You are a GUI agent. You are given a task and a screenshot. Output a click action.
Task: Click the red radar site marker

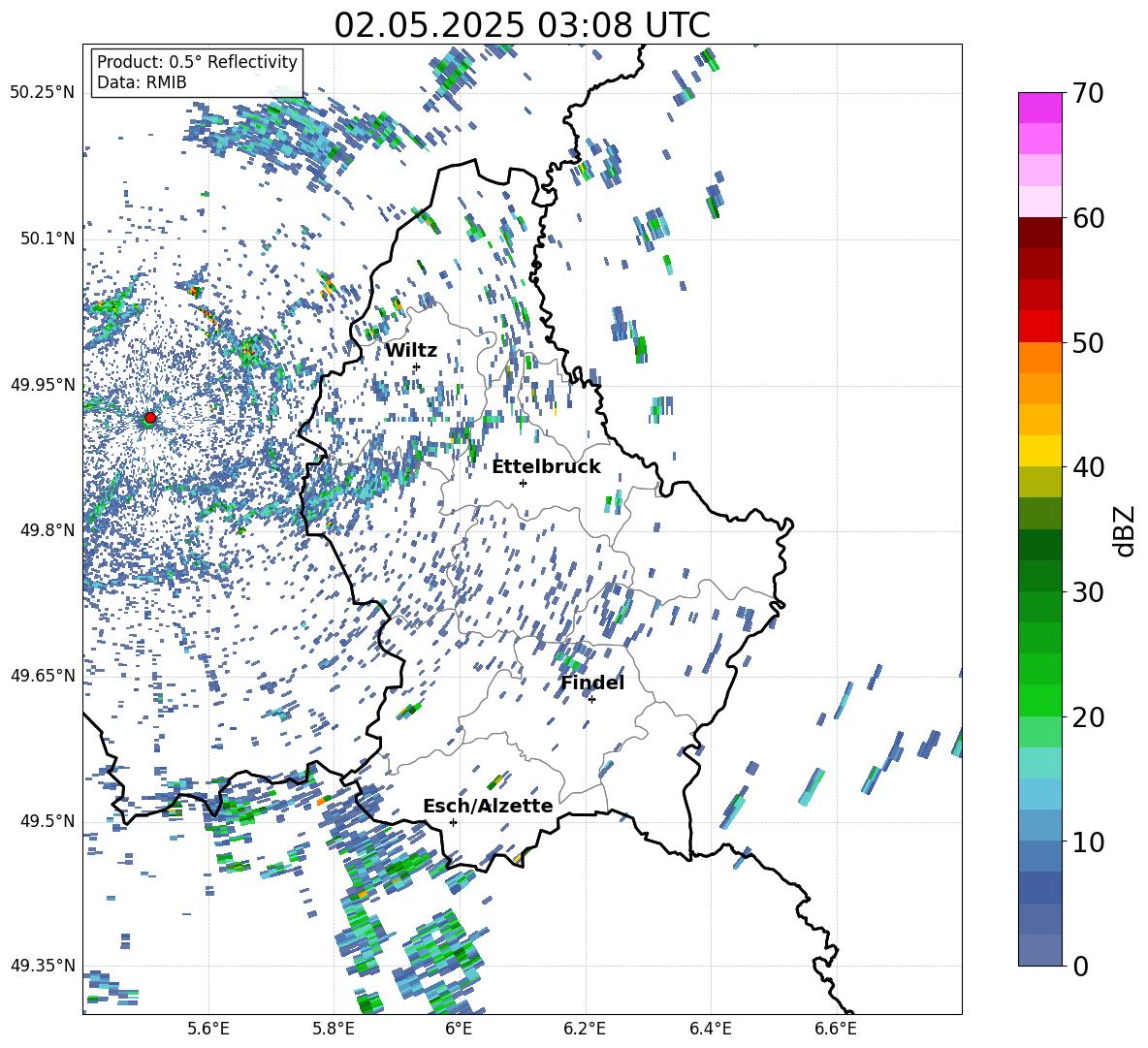tap(150, 417)
